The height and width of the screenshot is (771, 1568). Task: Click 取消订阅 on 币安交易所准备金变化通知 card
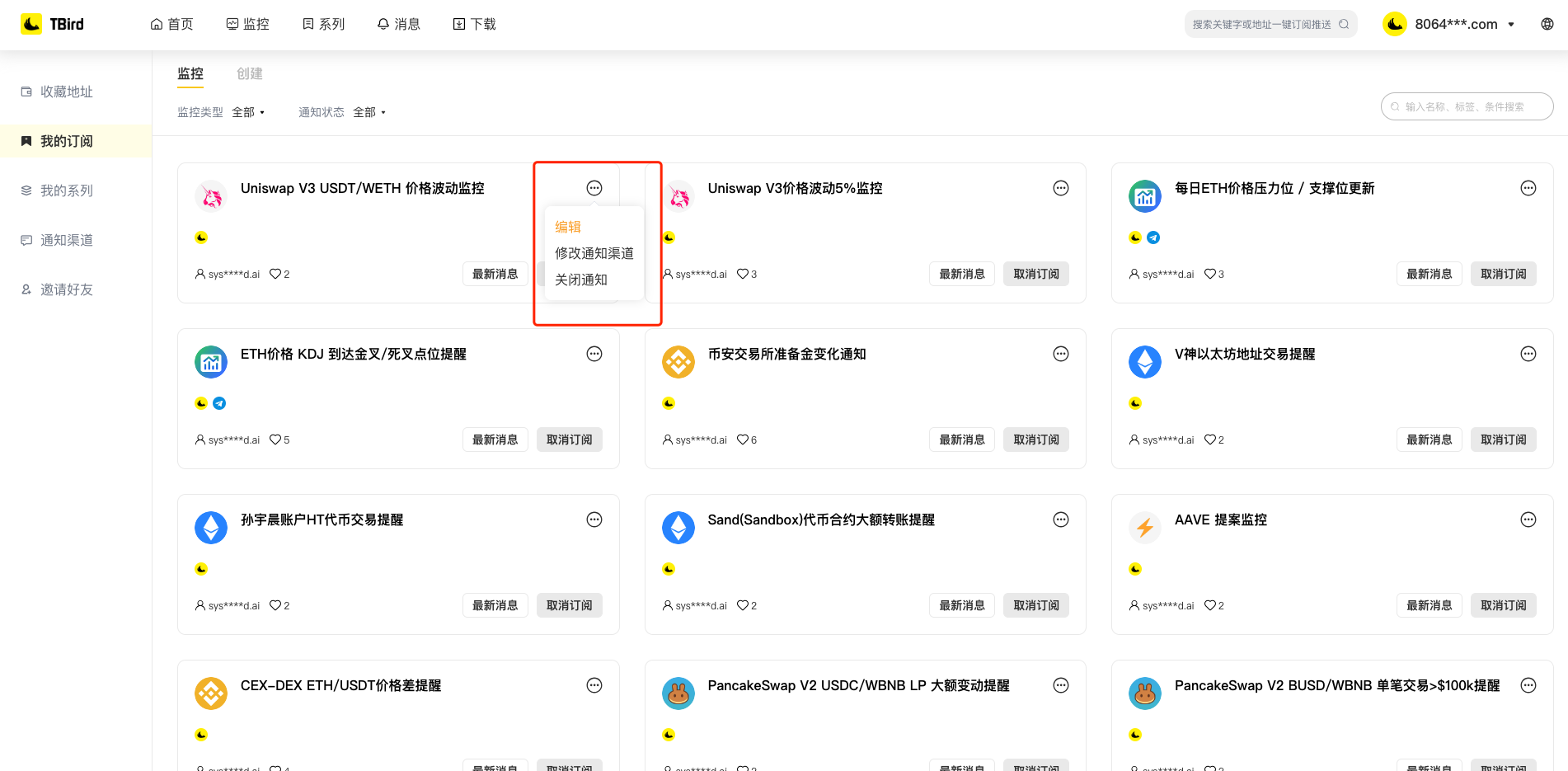click(1035, 440)
